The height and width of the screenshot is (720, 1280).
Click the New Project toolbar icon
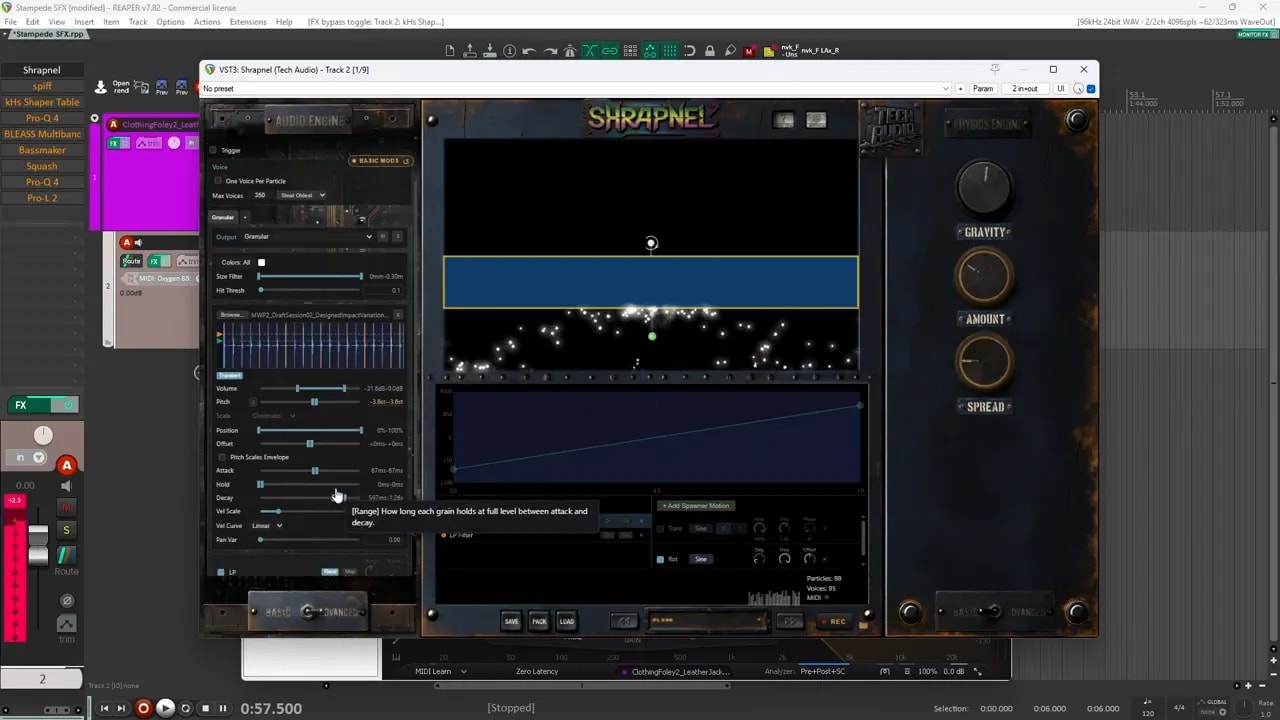coord(450,51)
